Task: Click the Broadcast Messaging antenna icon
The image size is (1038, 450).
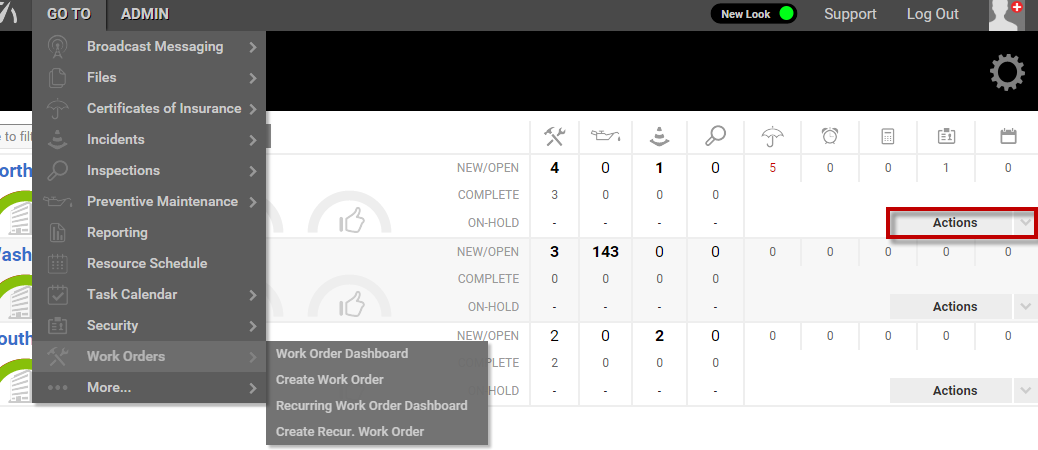Action: click(58, 47)
